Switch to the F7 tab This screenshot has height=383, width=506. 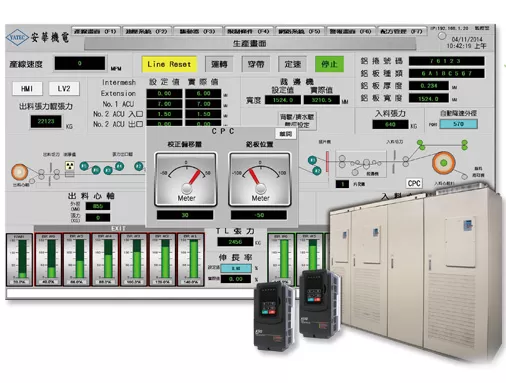[x=402, y=31]
